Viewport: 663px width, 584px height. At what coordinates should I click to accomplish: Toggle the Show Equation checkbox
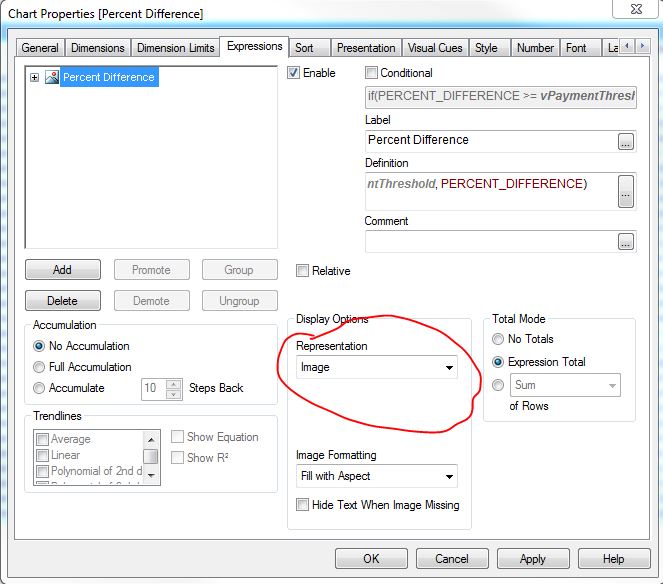(178, 437)
